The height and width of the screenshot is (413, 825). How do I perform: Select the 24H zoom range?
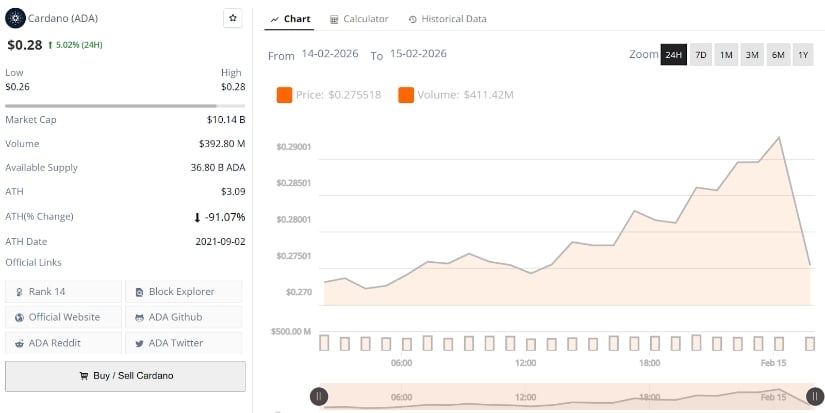[x=673, y=55]
